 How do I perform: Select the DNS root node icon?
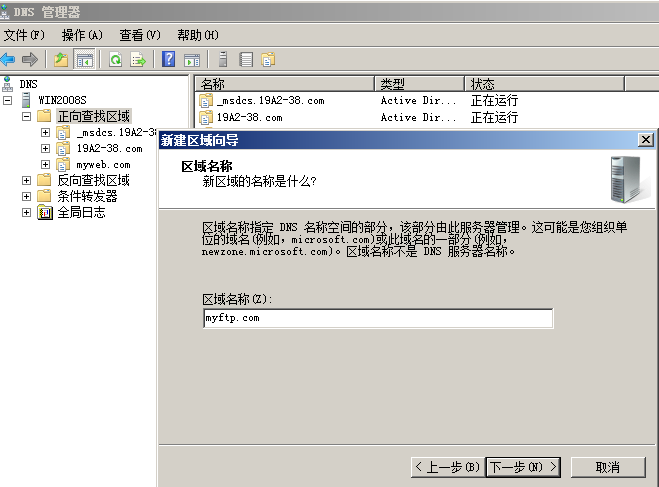tap(7, 84)
